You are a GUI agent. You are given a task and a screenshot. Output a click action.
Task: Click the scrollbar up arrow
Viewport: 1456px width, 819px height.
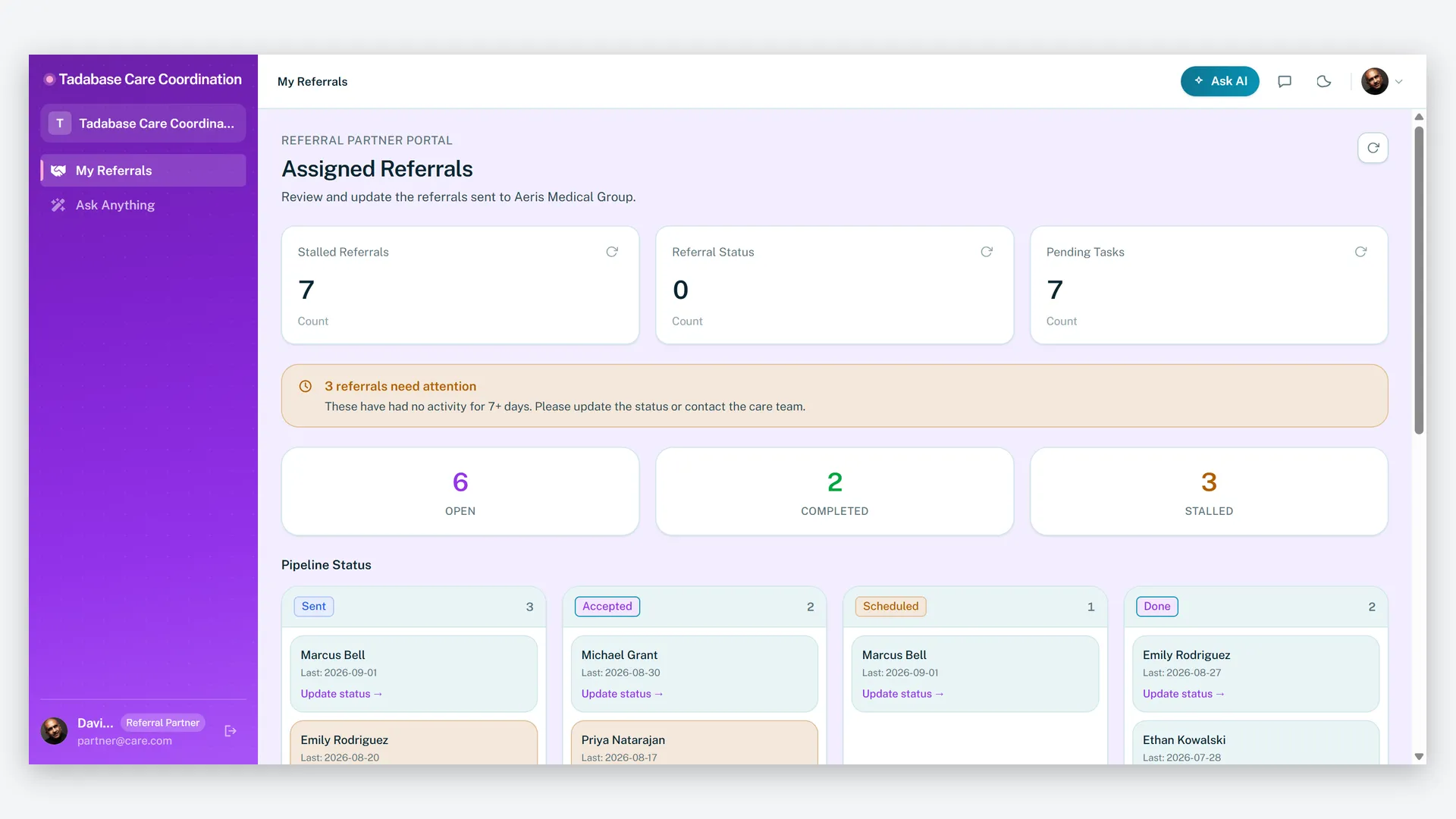(1419, 117)
